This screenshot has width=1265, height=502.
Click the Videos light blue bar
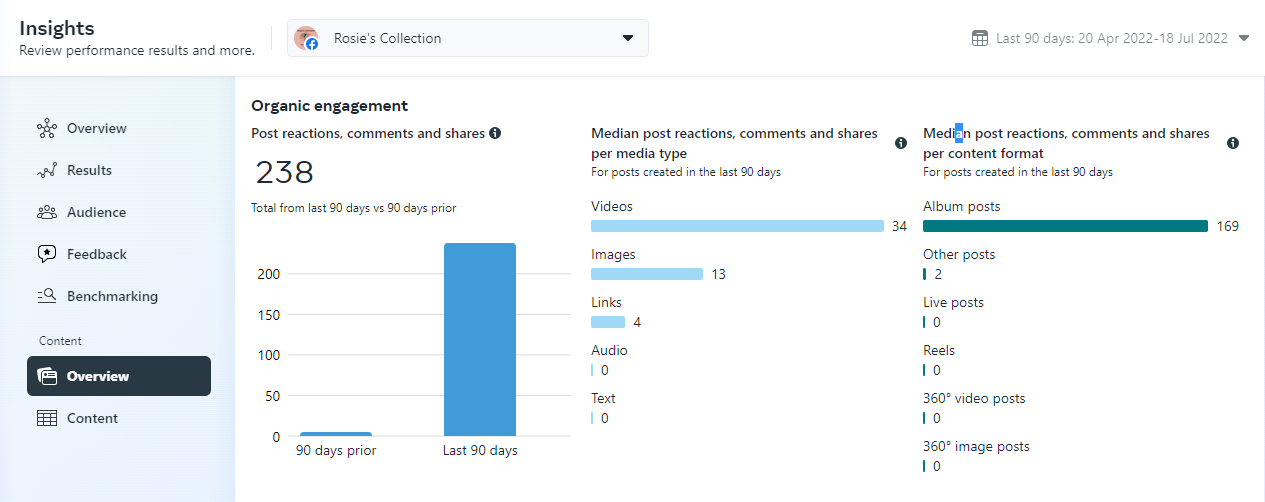737,226
